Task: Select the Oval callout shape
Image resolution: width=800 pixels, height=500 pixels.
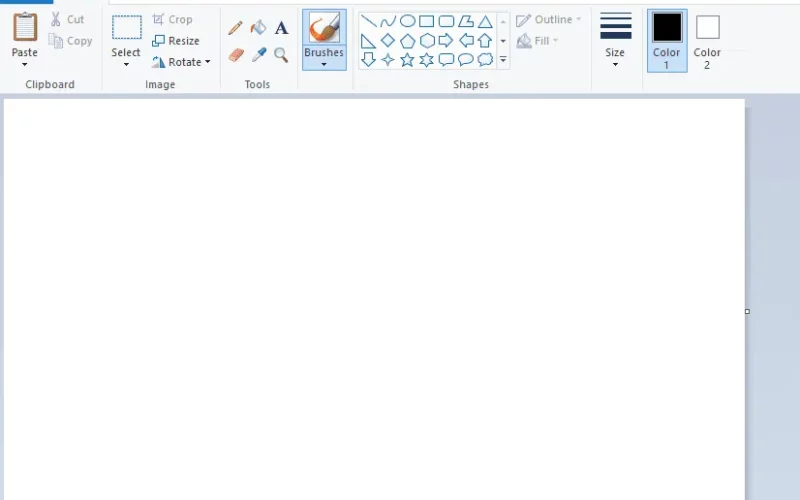Action: coord(465,60)
